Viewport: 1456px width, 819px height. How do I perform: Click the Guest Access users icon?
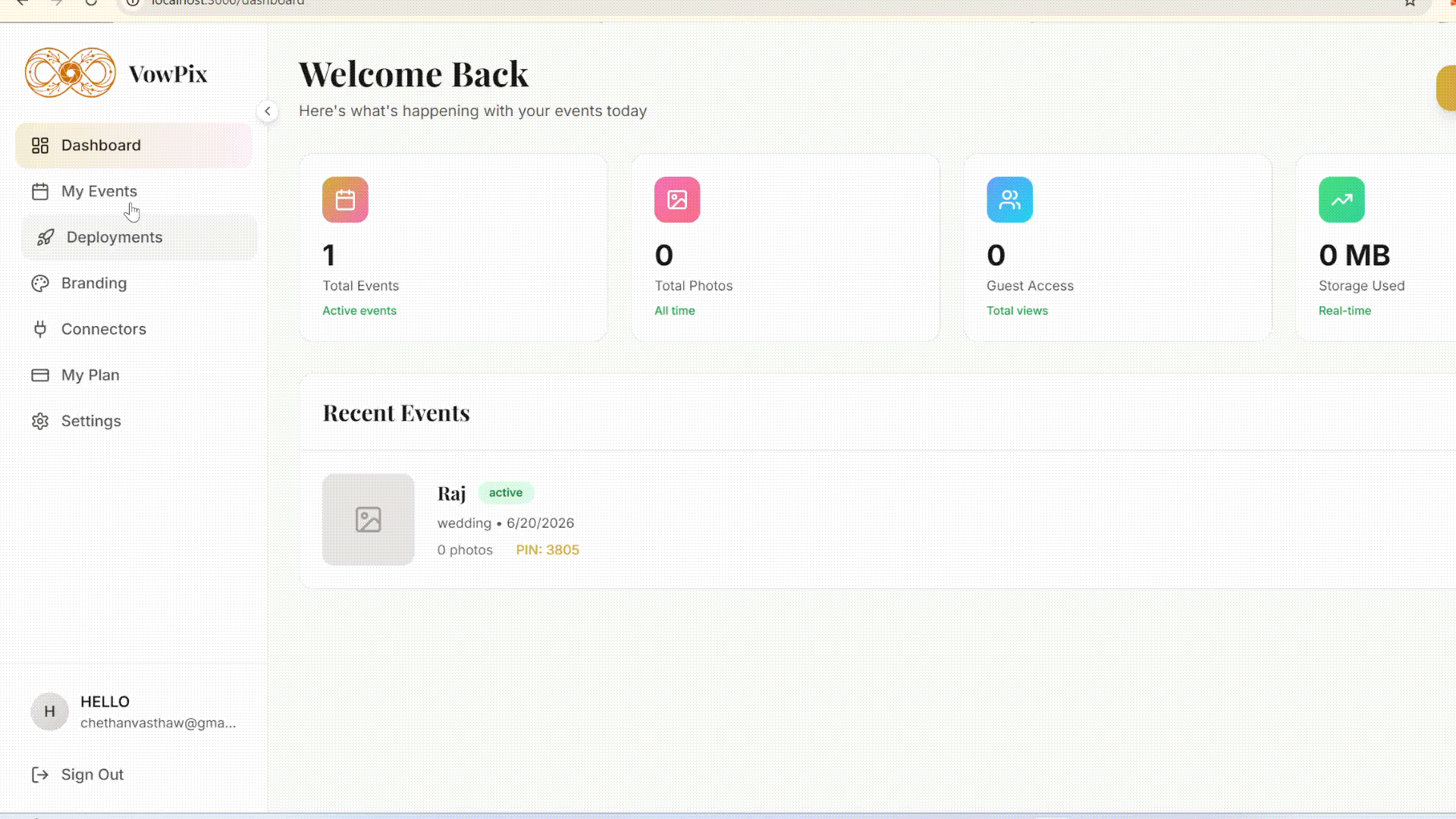pos(1009,199)
